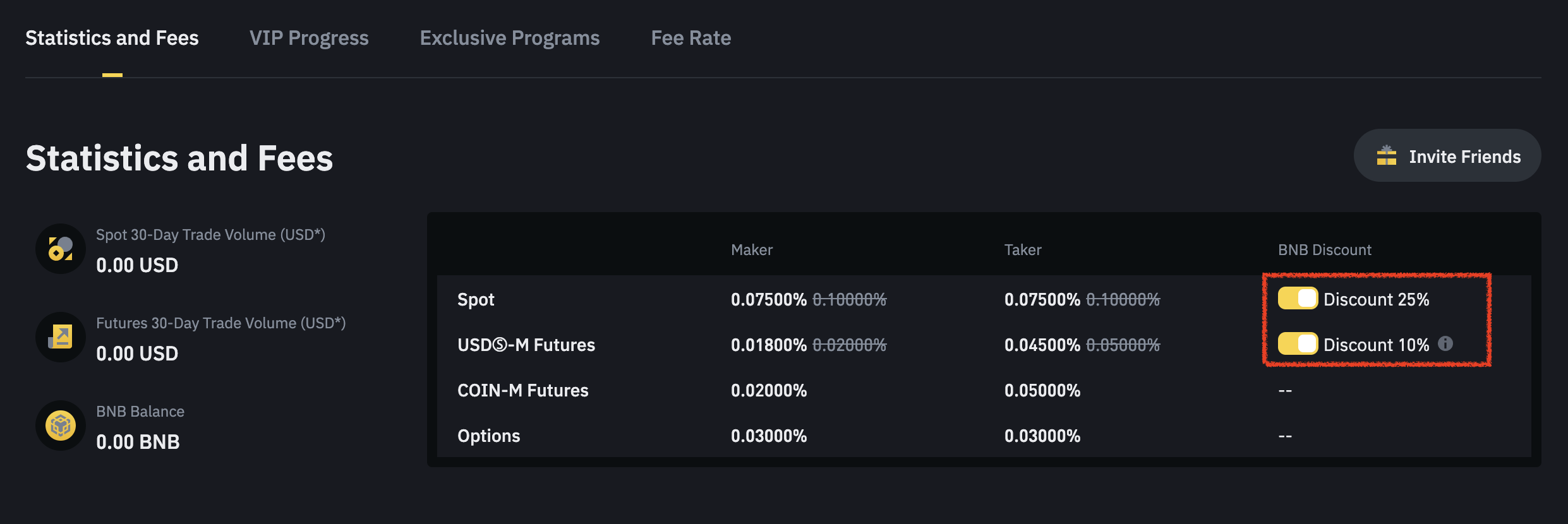
Task: Click USDⓈ-M Futures maker fee 0.01800%
Action: (x=769, y=345)
